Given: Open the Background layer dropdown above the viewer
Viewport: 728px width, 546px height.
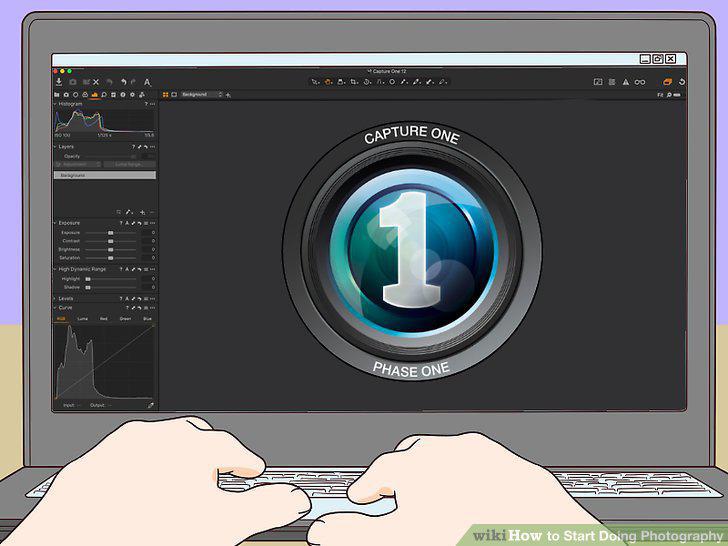Looking at the screenshot, I should tap(202, 95).
